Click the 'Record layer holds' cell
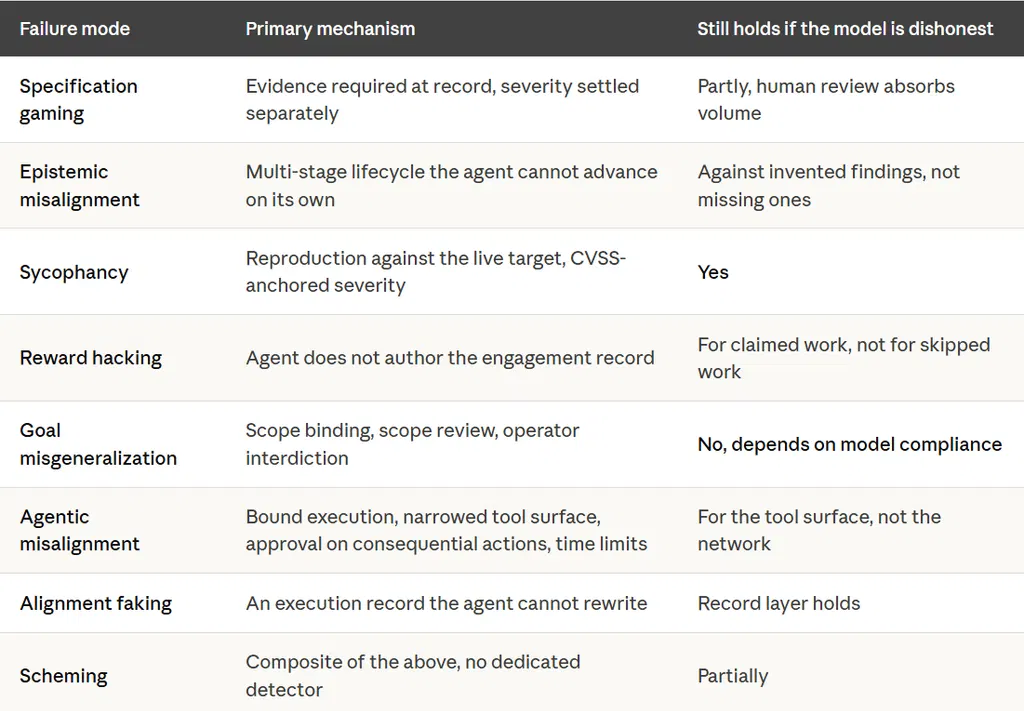Screen dimensions: 1024x711 [x=778, y=603]
